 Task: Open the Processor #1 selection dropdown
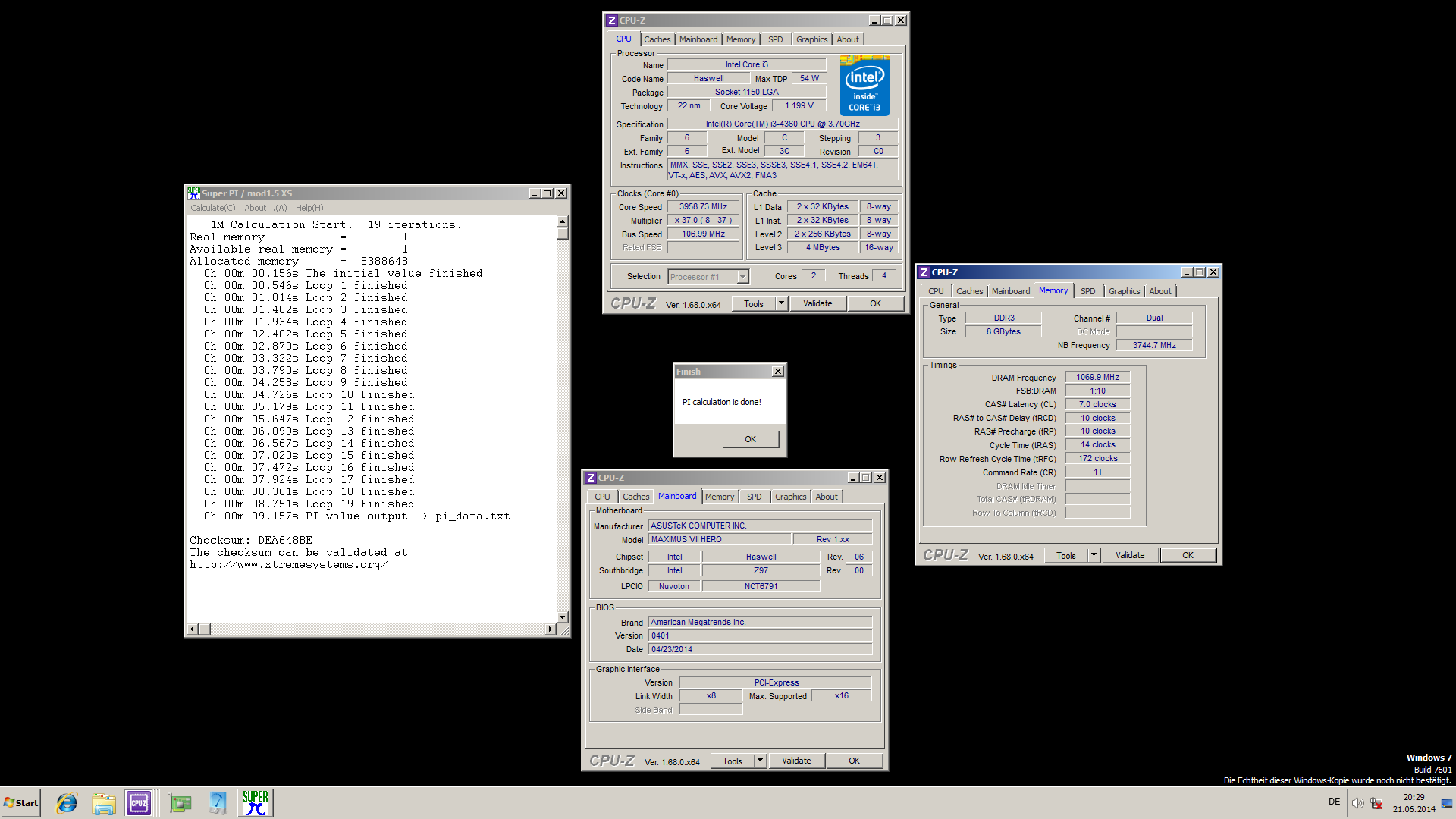742,277
